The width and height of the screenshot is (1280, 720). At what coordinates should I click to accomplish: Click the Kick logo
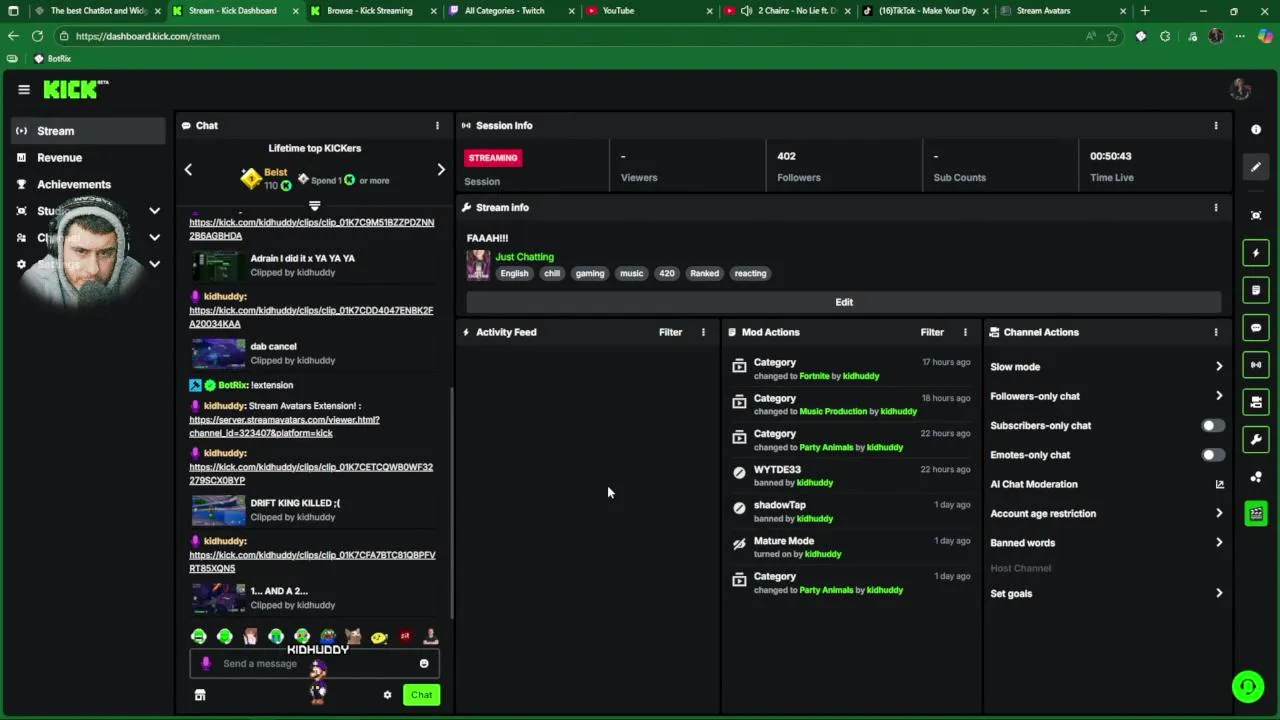75,89
